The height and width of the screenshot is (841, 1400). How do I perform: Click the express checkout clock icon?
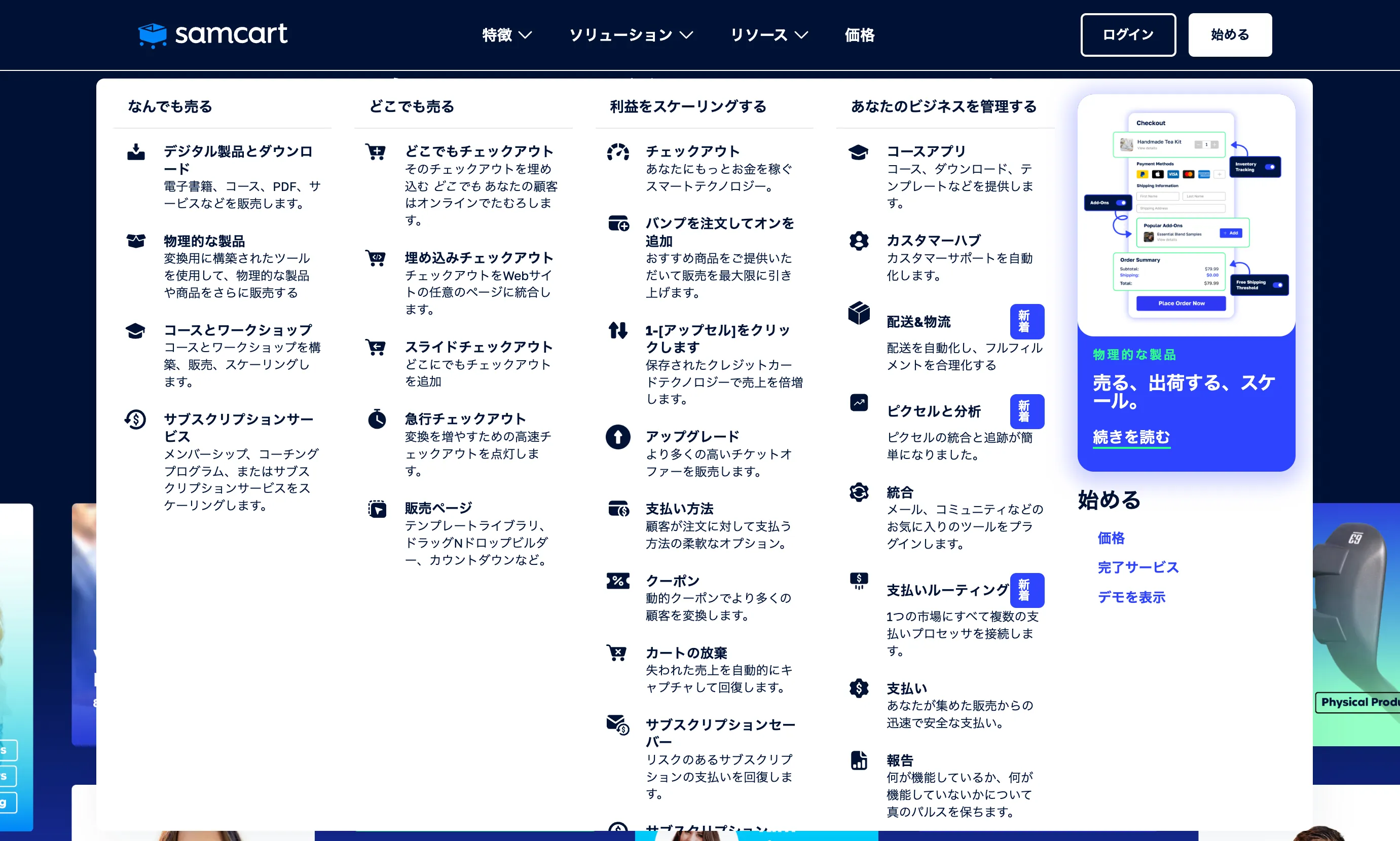coord(377,419)
